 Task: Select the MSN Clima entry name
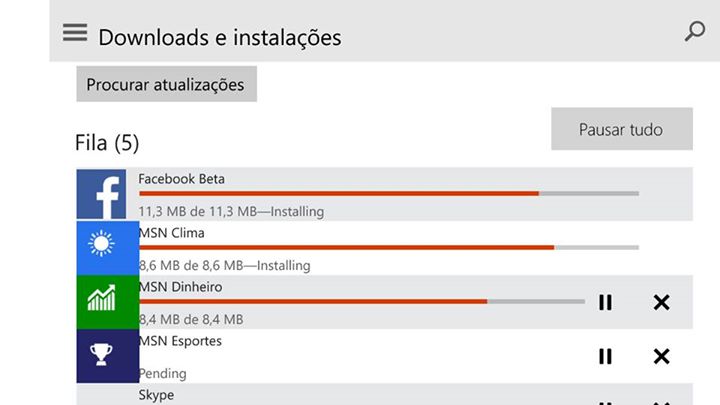pos(171,233)
